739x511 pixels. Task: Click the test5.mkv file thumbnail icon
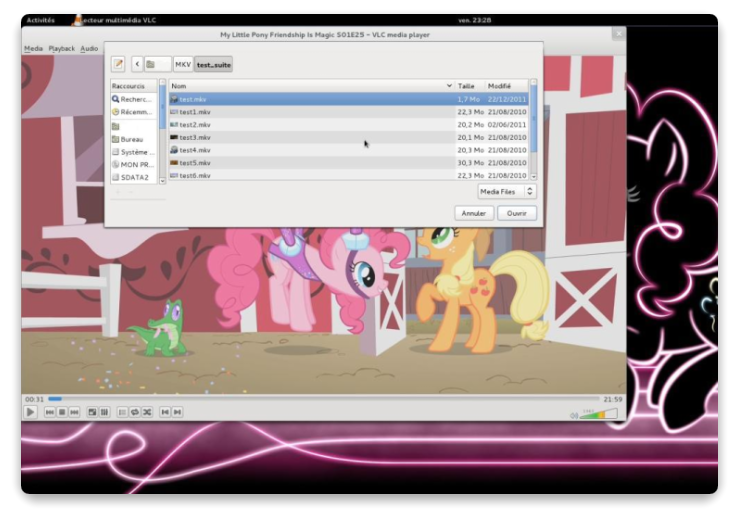(x=174, y=163)
